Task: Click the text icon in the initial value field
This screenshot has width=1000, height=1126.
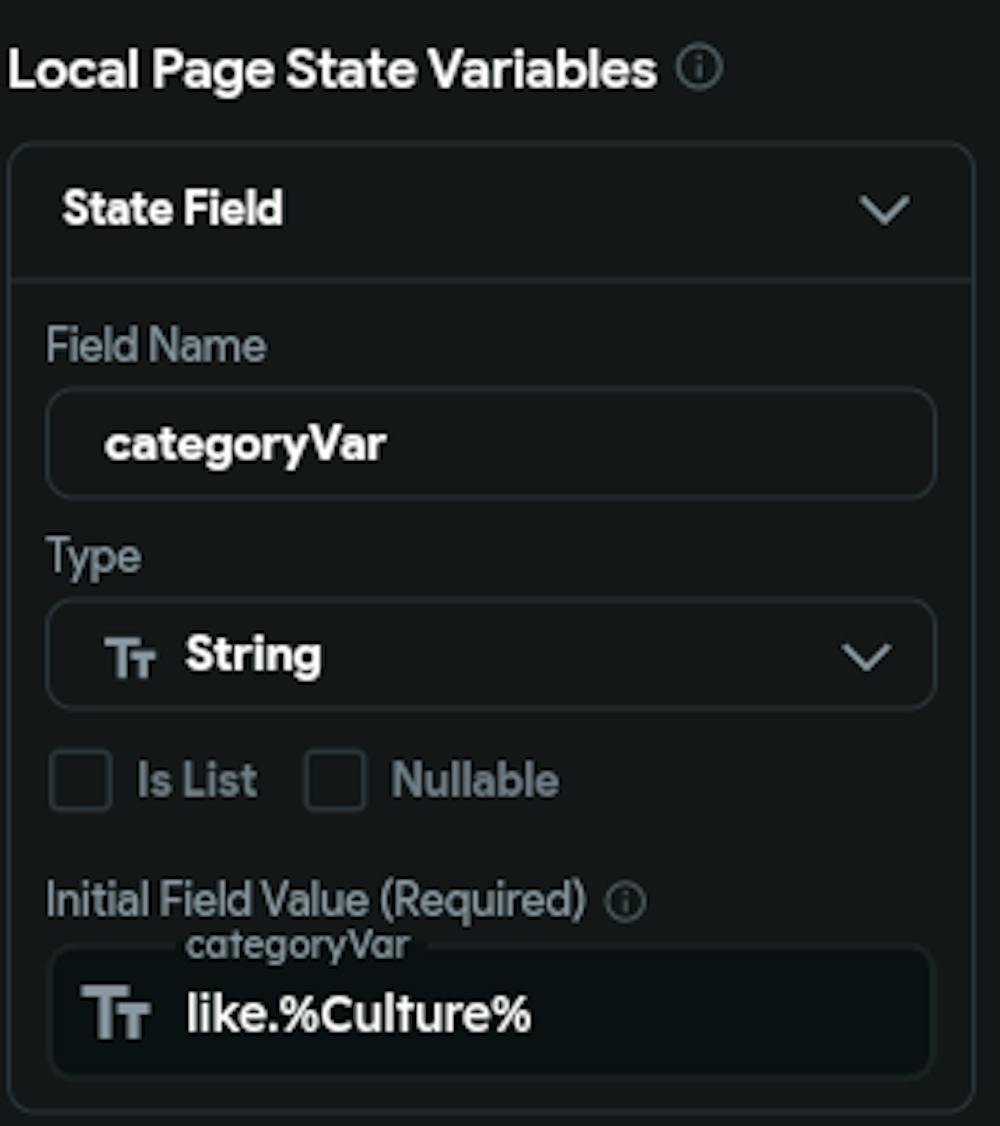Action: pos(116,1012)
